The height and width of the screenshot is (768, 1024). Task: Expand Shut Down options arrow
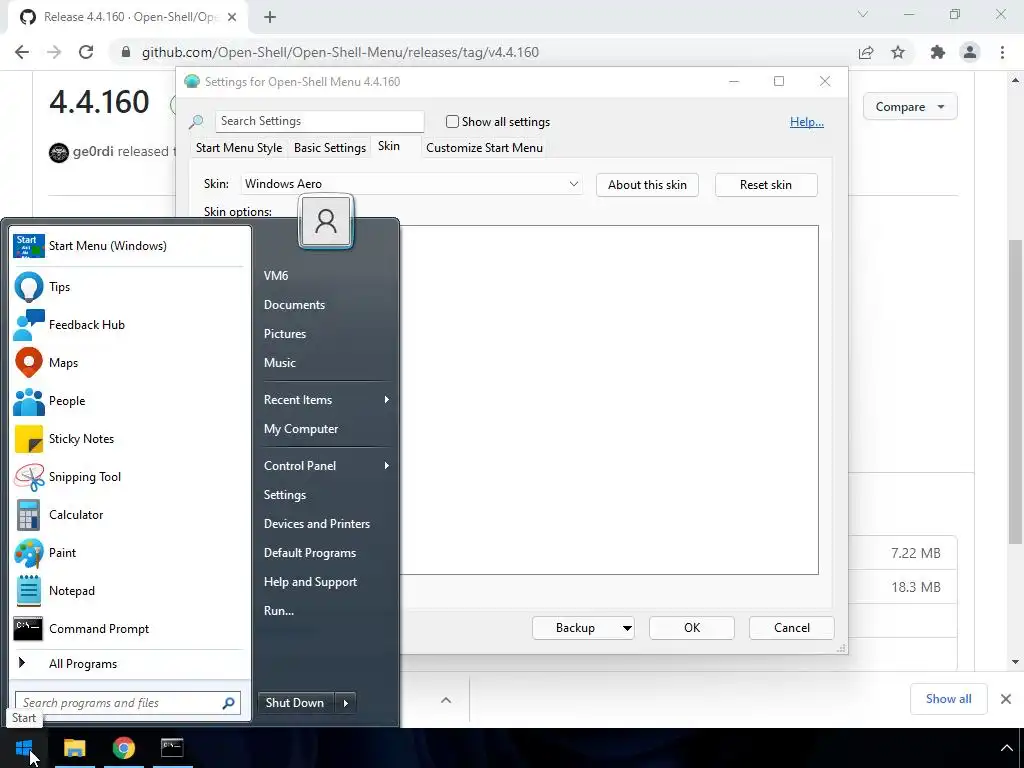point(345,703)
